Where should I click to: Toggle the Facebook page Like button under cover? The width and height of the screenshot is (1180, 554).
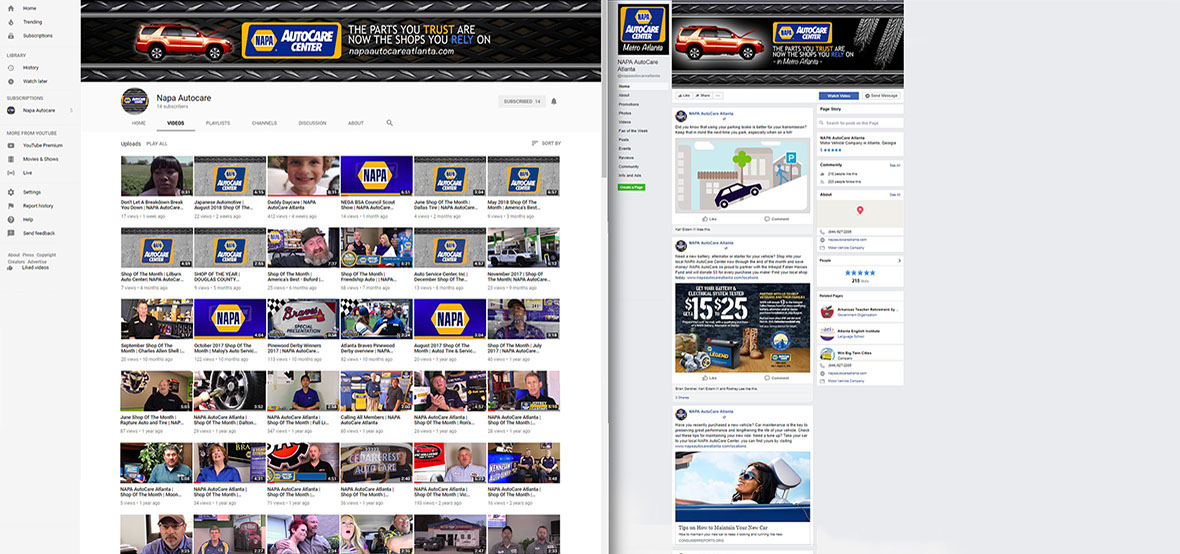(686, 95)
